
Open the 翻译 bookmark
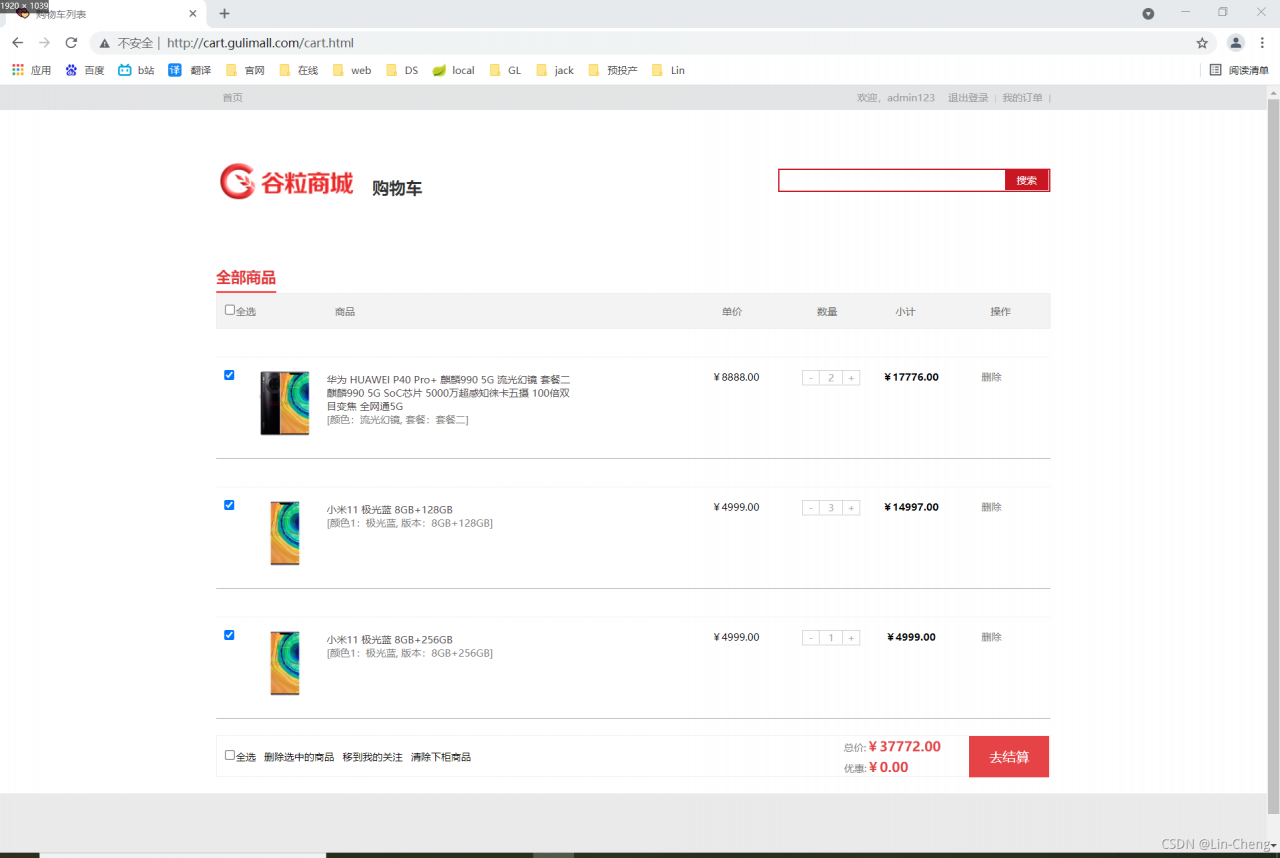(x=189, y=70)
